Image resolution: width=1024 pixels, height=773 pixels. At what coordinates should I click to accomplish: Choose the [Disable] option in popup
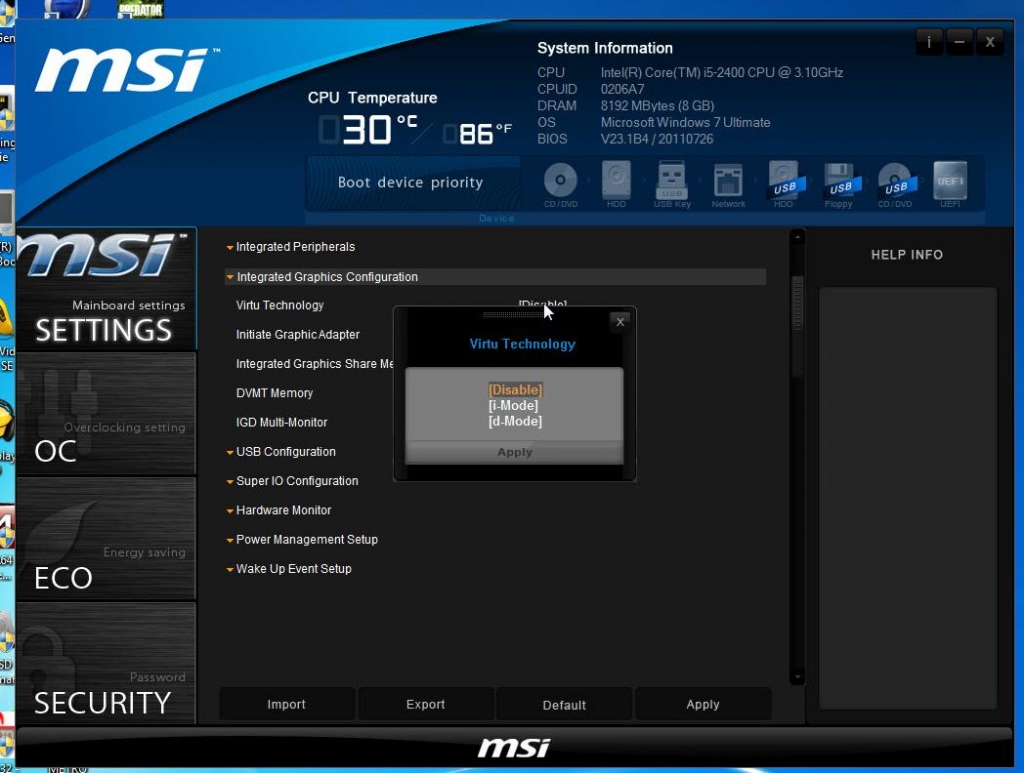[515, 390]
